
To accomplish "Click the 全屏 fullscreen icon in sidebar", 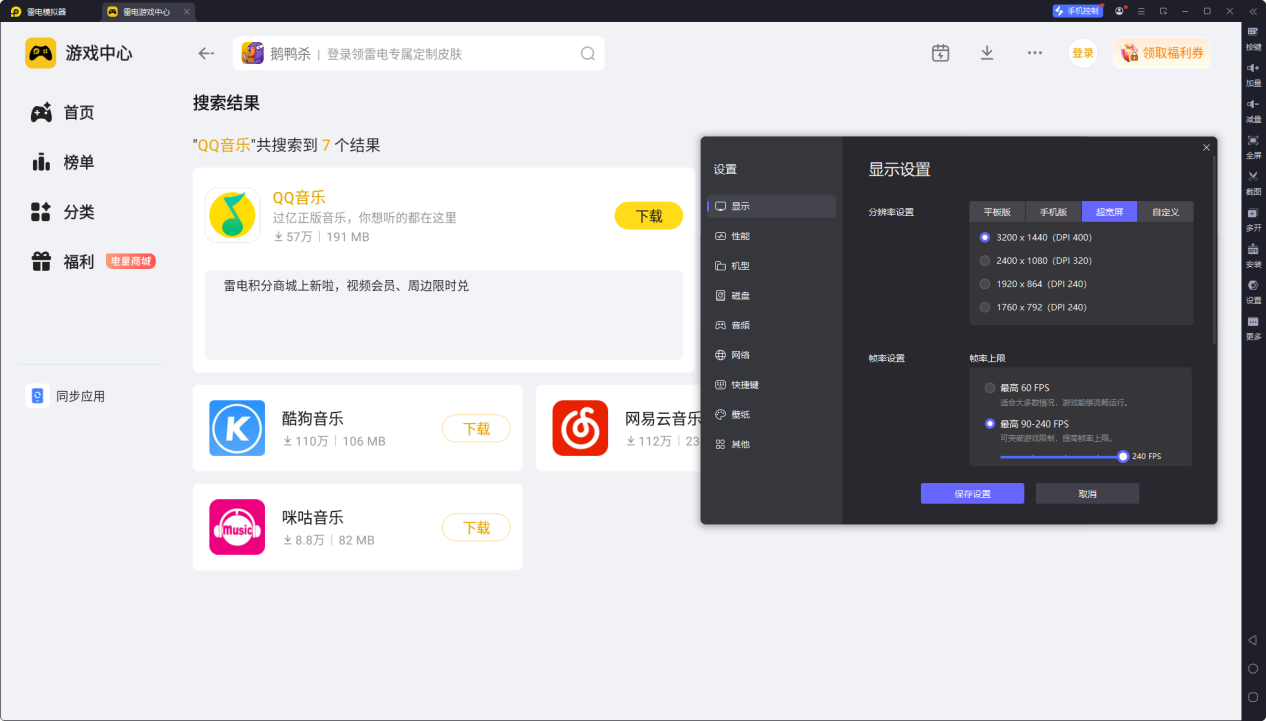I will coord(1253,140).
